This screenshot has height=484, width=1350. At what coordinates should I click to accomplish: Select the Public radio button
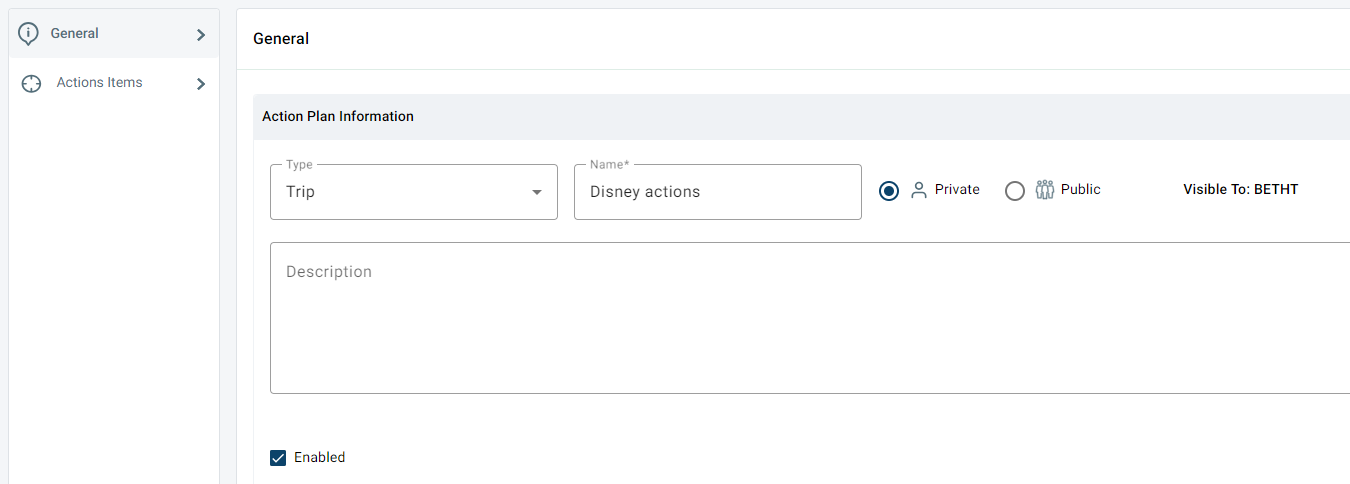coord(1015,191)
